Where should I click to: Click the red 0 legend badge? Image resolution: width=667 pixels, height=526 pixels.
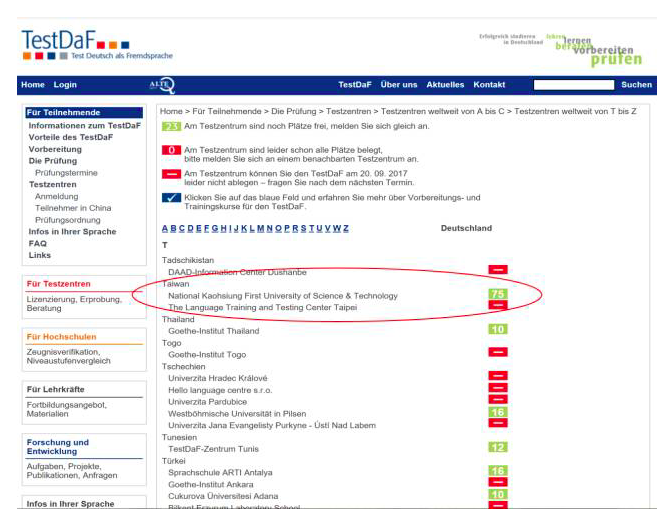(x=171, y=150)
